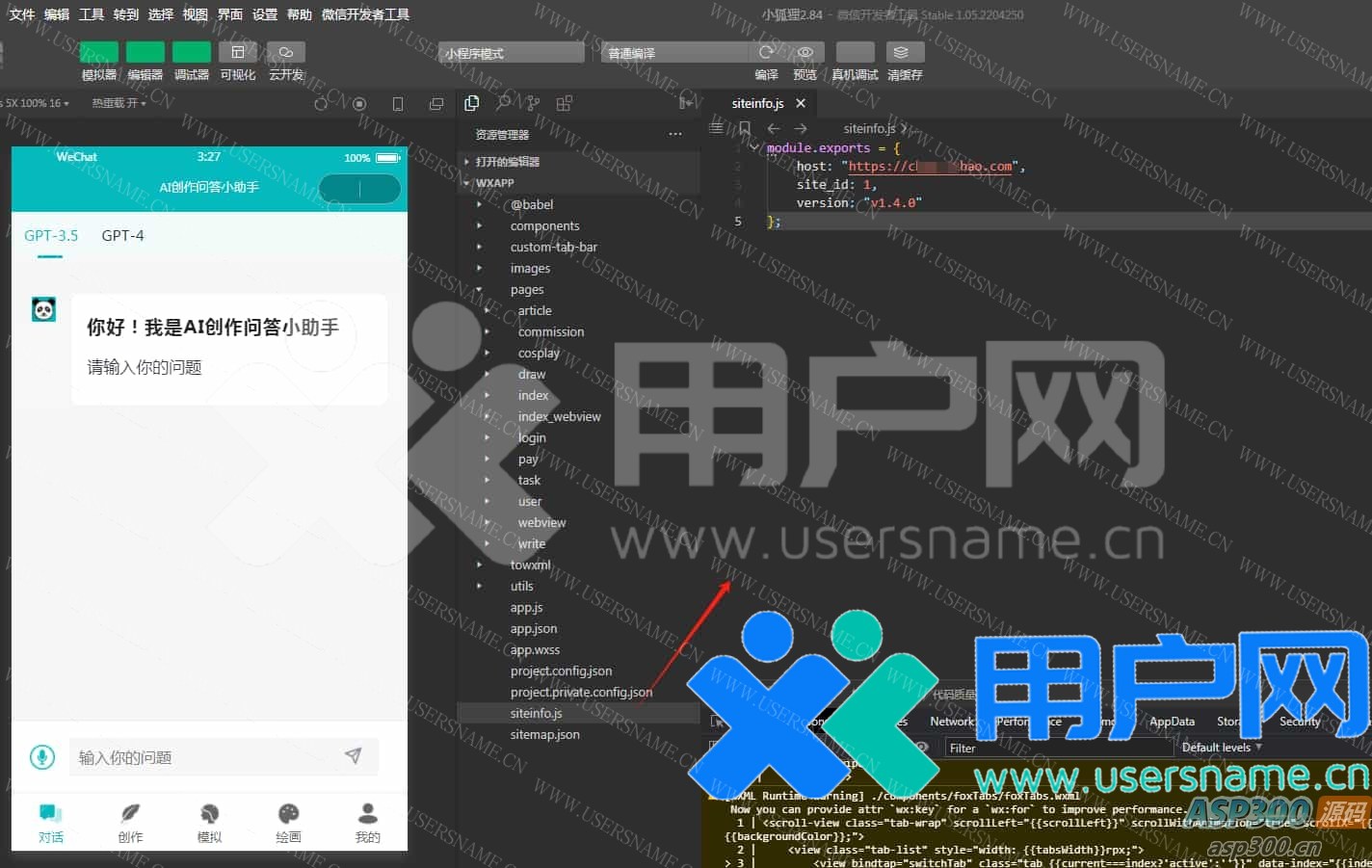Image resolution: width=1372 pixels, height=868 pixels.
Task: Open the device zoom dropdown (100% 16)
Action: (37, 103)
